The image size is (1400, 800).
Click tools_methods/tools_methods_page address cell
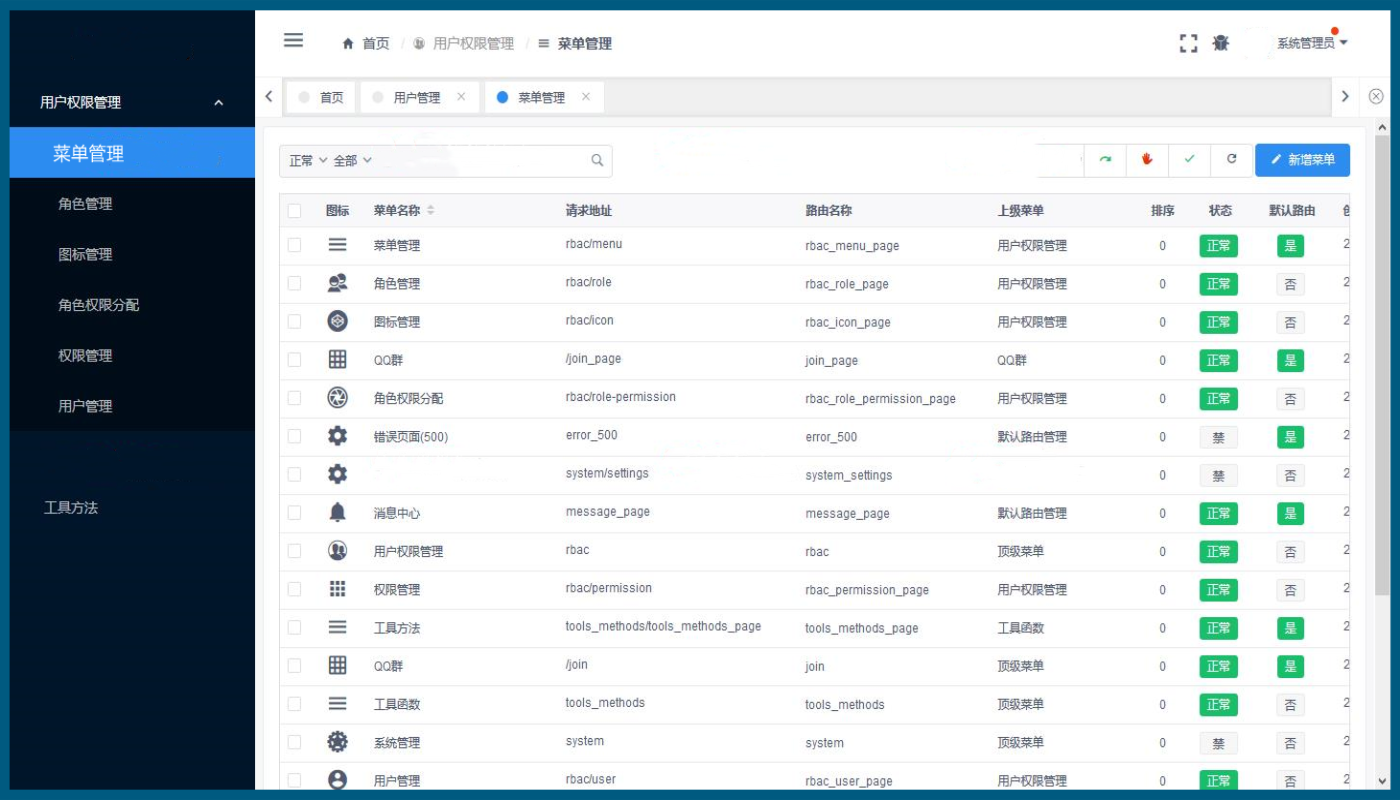(663, 627)
